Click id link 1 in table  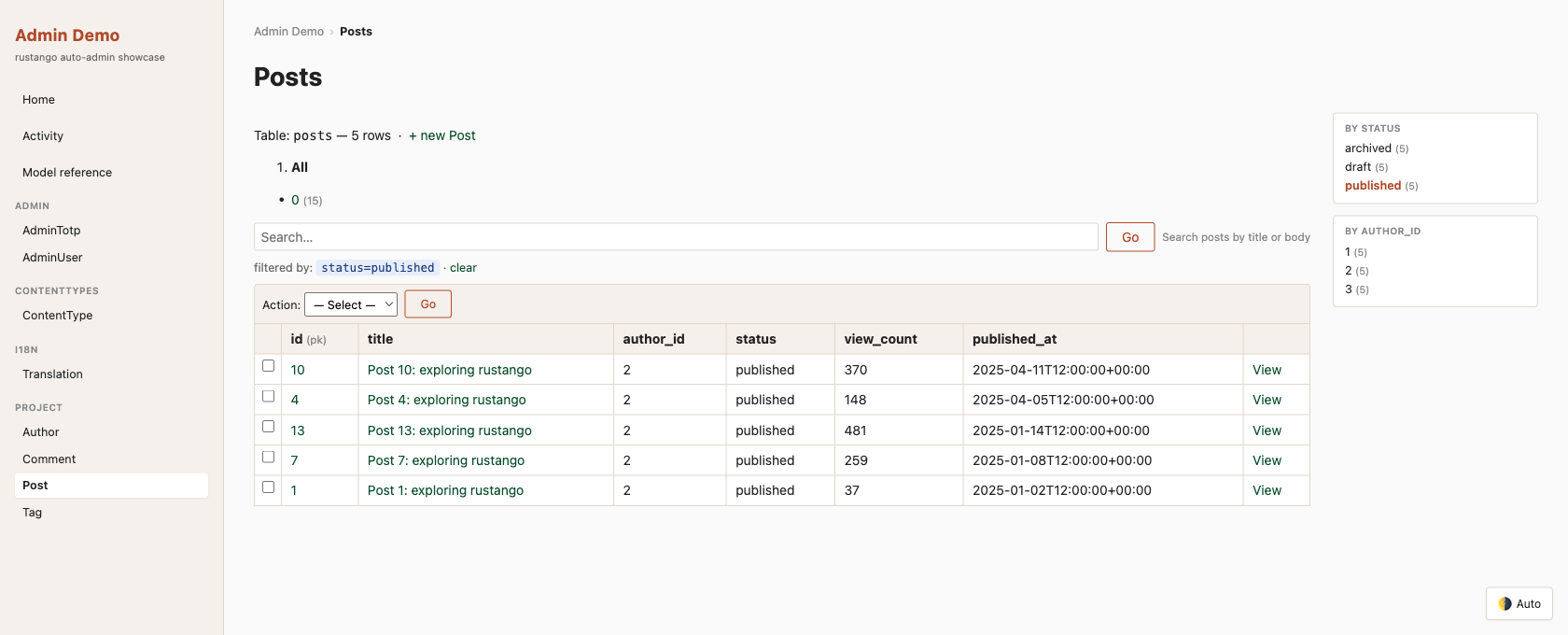[x=294, y=490]
